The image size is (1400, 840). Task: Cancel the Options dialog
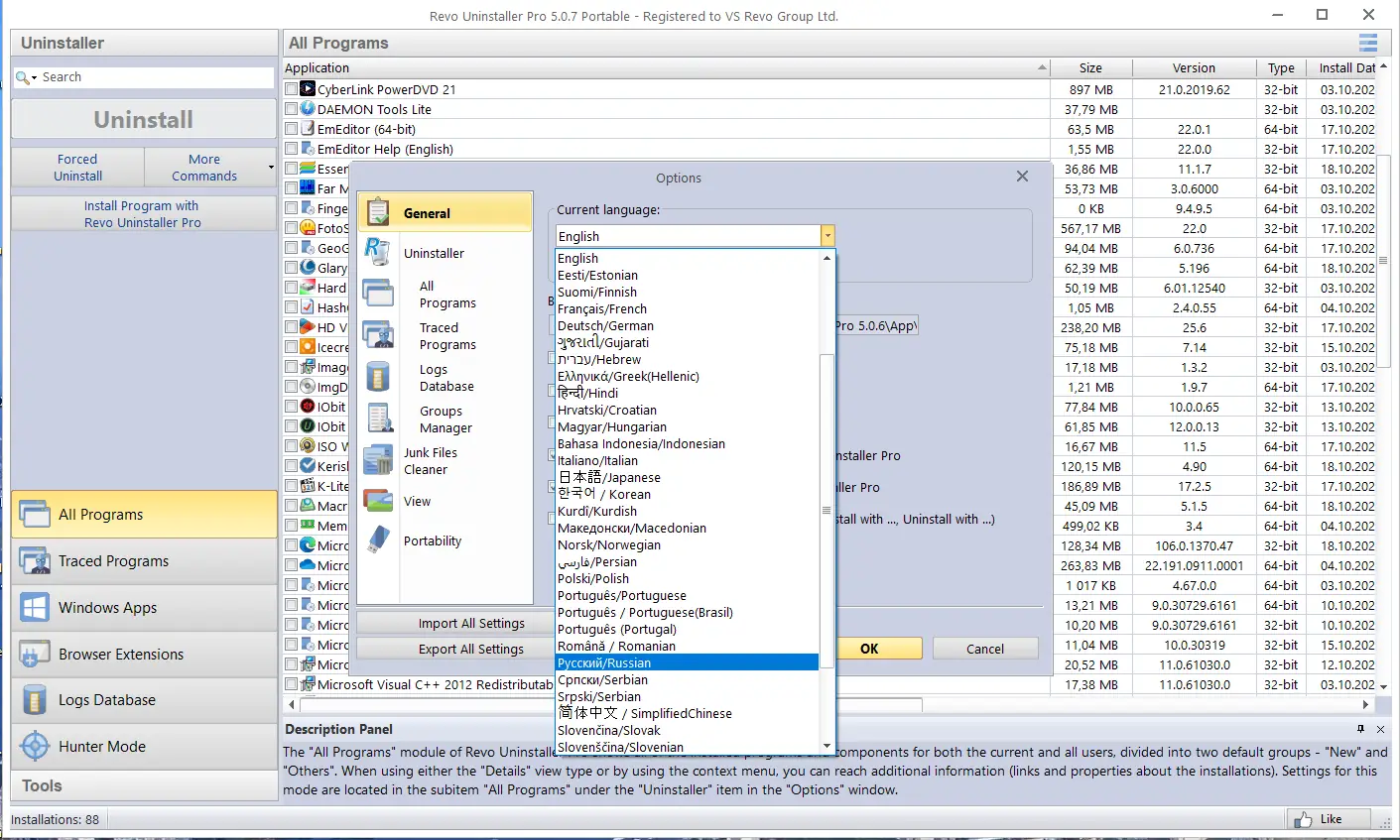984,649
